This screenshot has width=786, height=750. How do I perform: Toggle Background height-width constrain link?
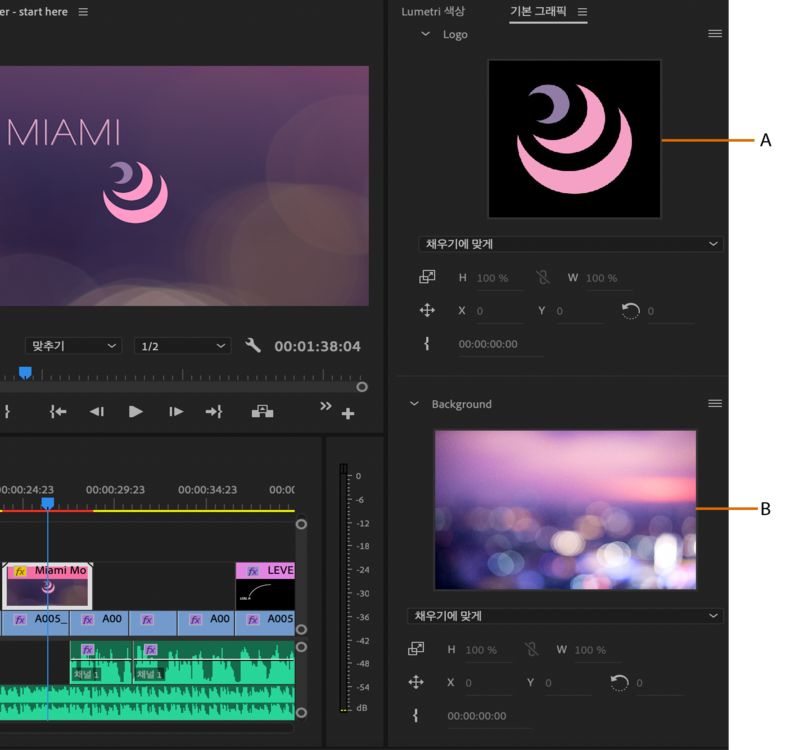531,650
